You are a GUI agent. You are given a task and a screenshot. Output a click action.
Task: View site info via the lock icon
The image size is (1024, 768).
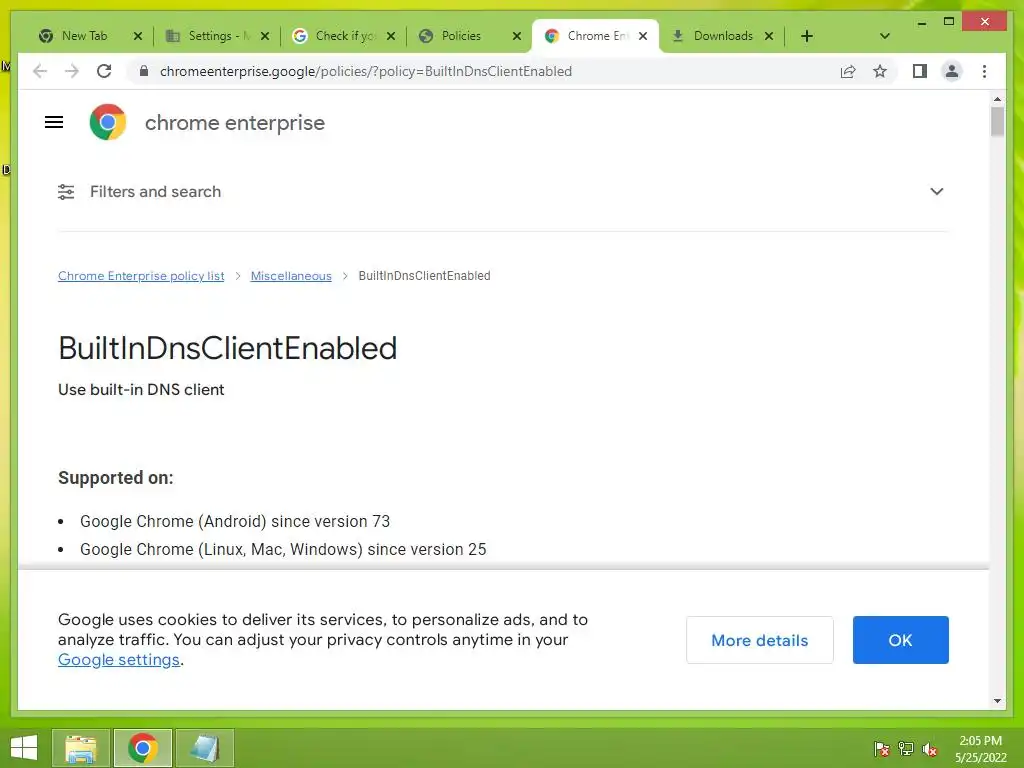144,71
